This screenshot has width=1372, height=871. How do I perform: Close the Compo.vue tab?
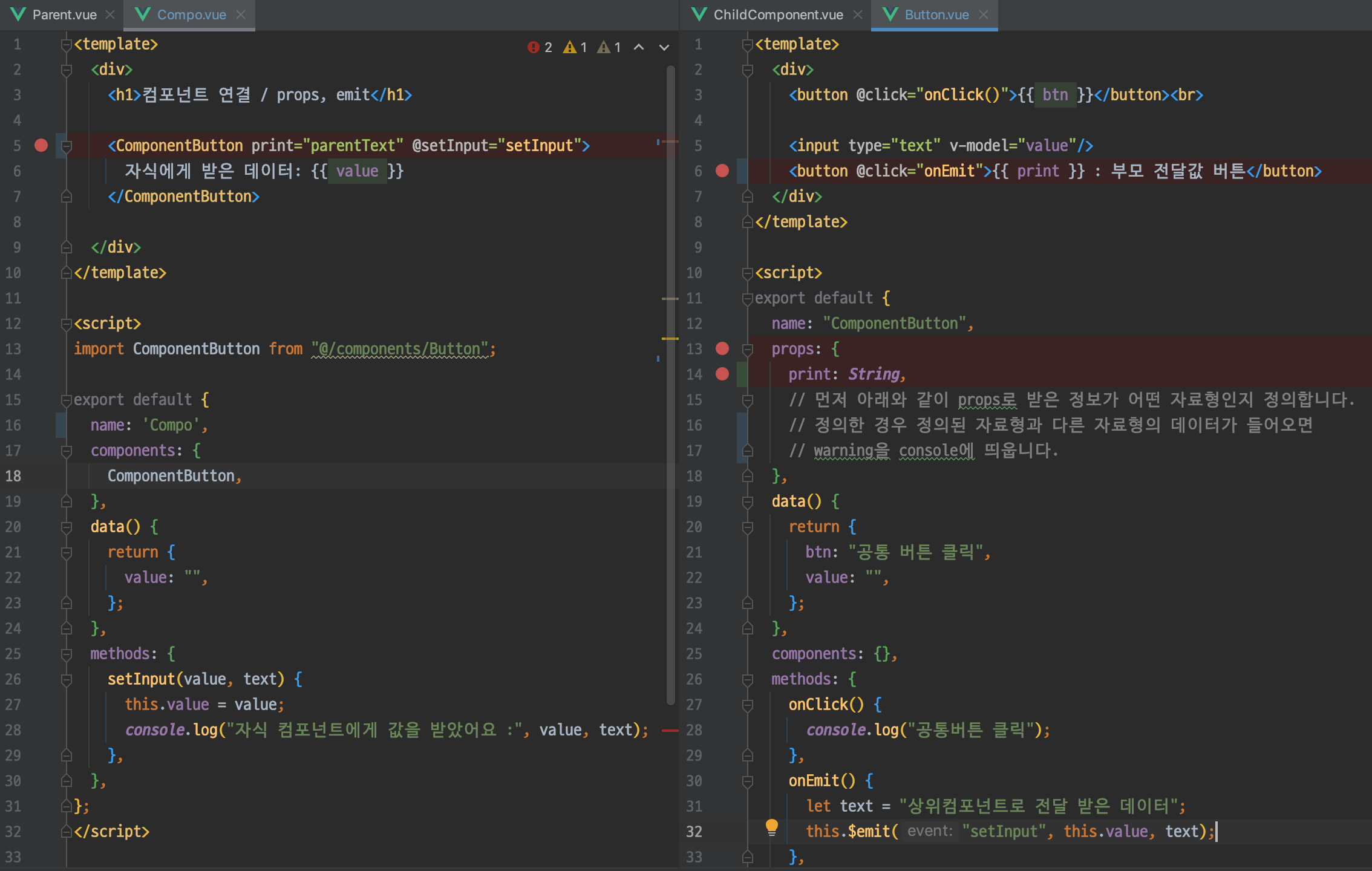241,15
